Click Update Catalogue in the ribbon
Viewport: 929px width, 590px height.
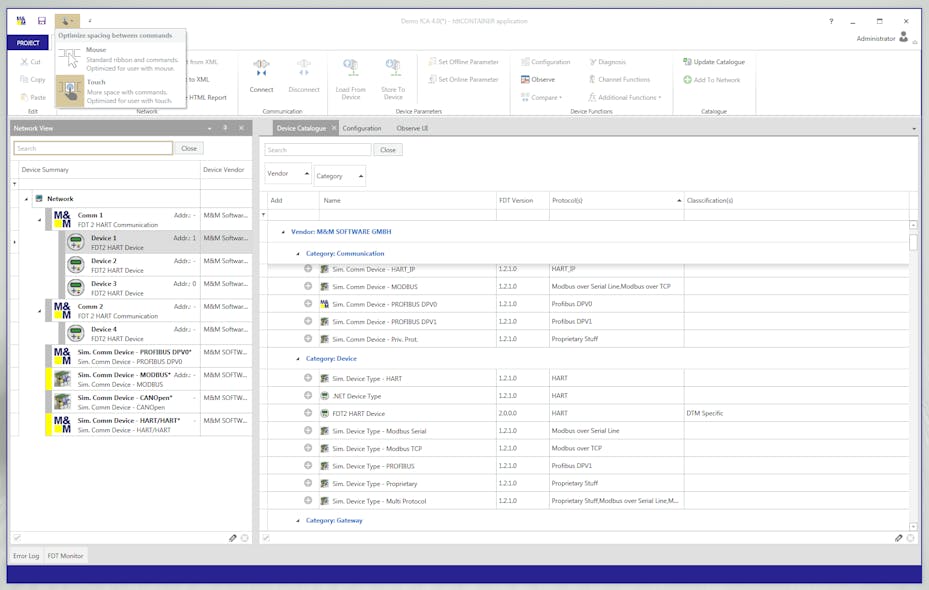(x=714, y=62)
